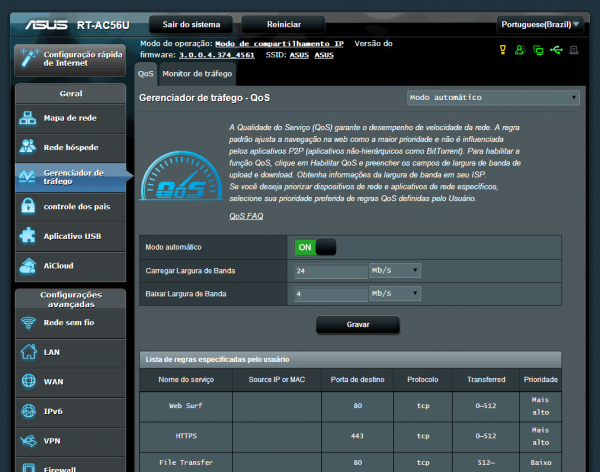Click the Porta de destino column header
The width and height of the screenshot is (600, 472).
(357, 380)
